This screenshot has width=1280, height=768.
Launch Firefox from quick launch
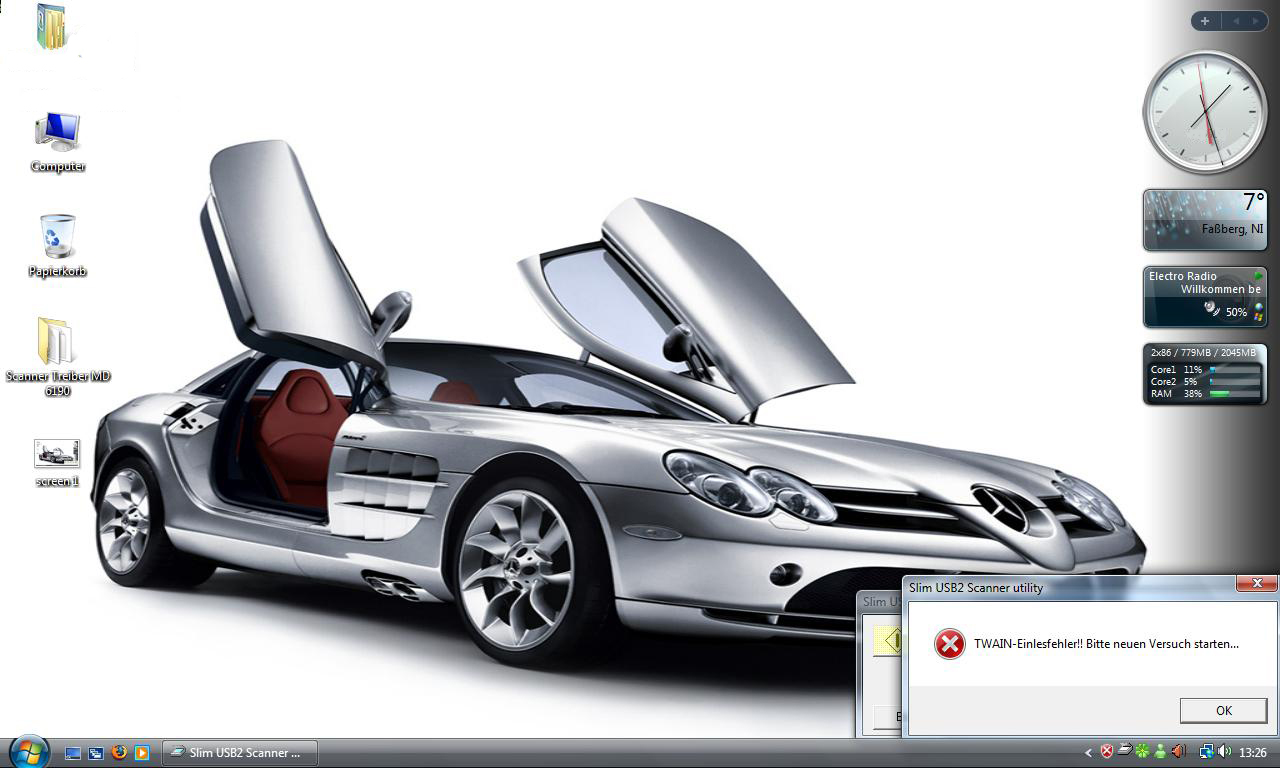(x=119, y=752)
